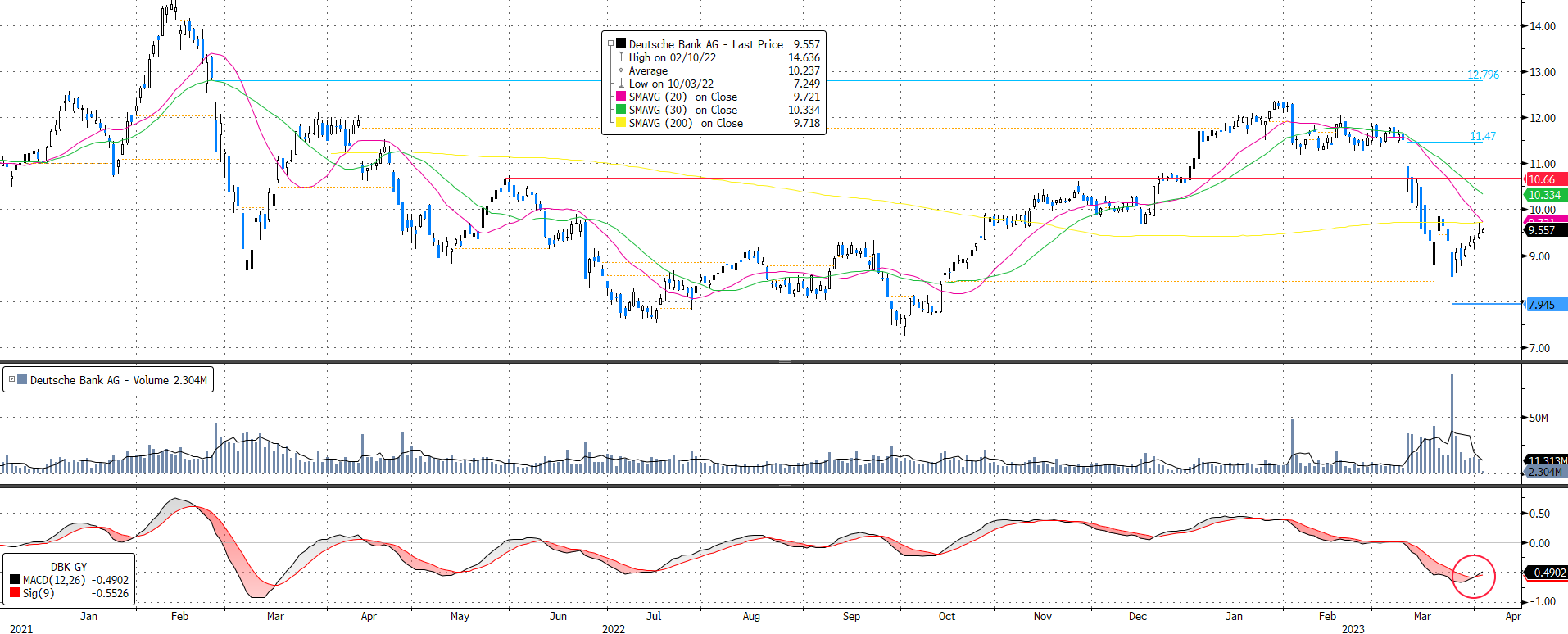Click the 2023 year label on time axis
Viewport: 1568px width, 634px height.
coord(1353,629)
